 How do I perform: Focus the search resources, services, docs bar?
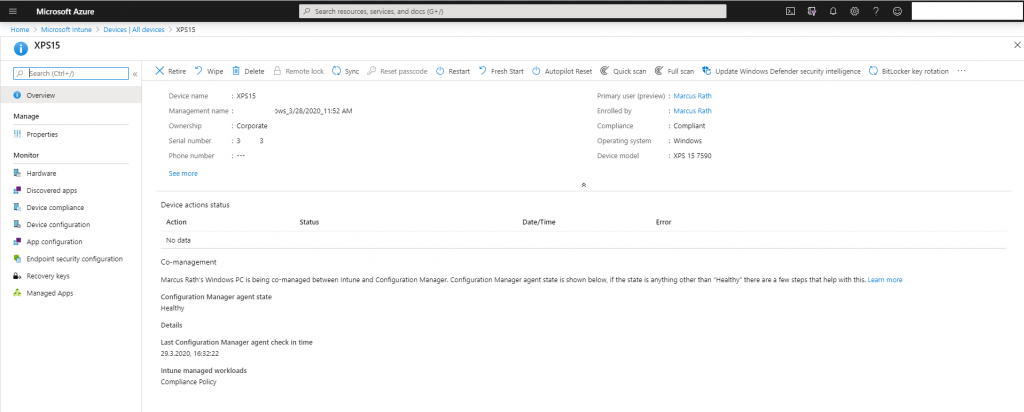pyautogui.click(x=512, y=11)
